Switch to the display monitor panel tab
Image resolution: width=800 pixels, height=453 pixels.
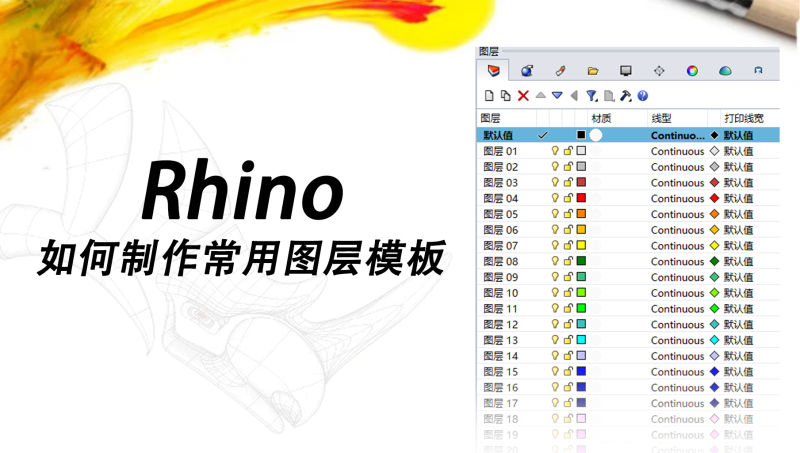[x=625, y=71]
